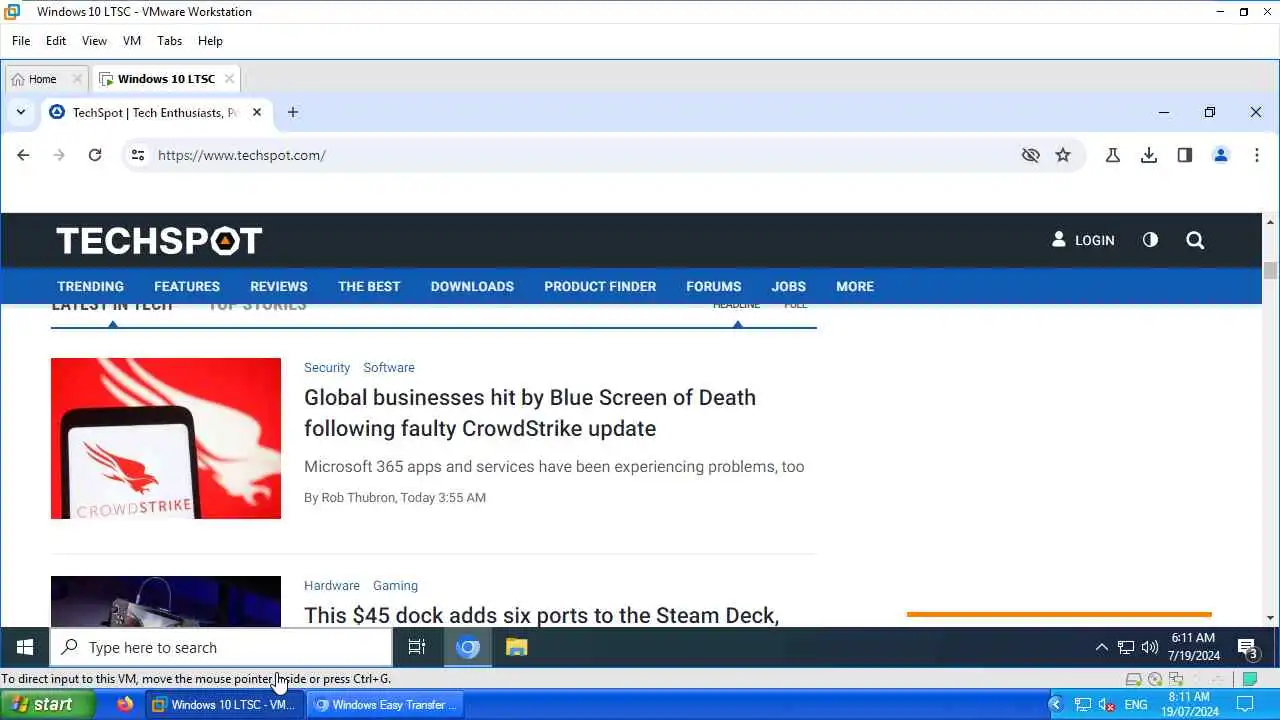Open the FORUMS nav item
The width and height of the screenshot is (1280, 720).
[713, 286]
